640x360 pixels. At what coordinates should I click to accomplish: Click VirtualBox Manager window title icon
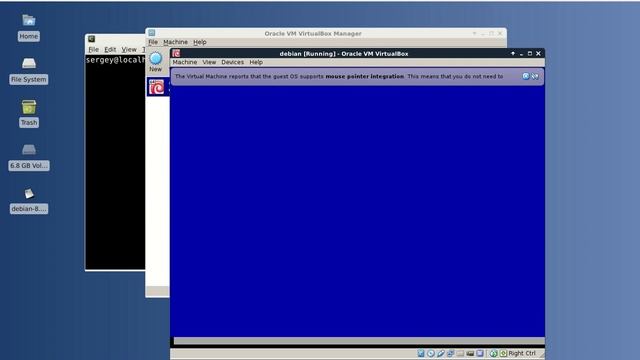tap(152, 33)
